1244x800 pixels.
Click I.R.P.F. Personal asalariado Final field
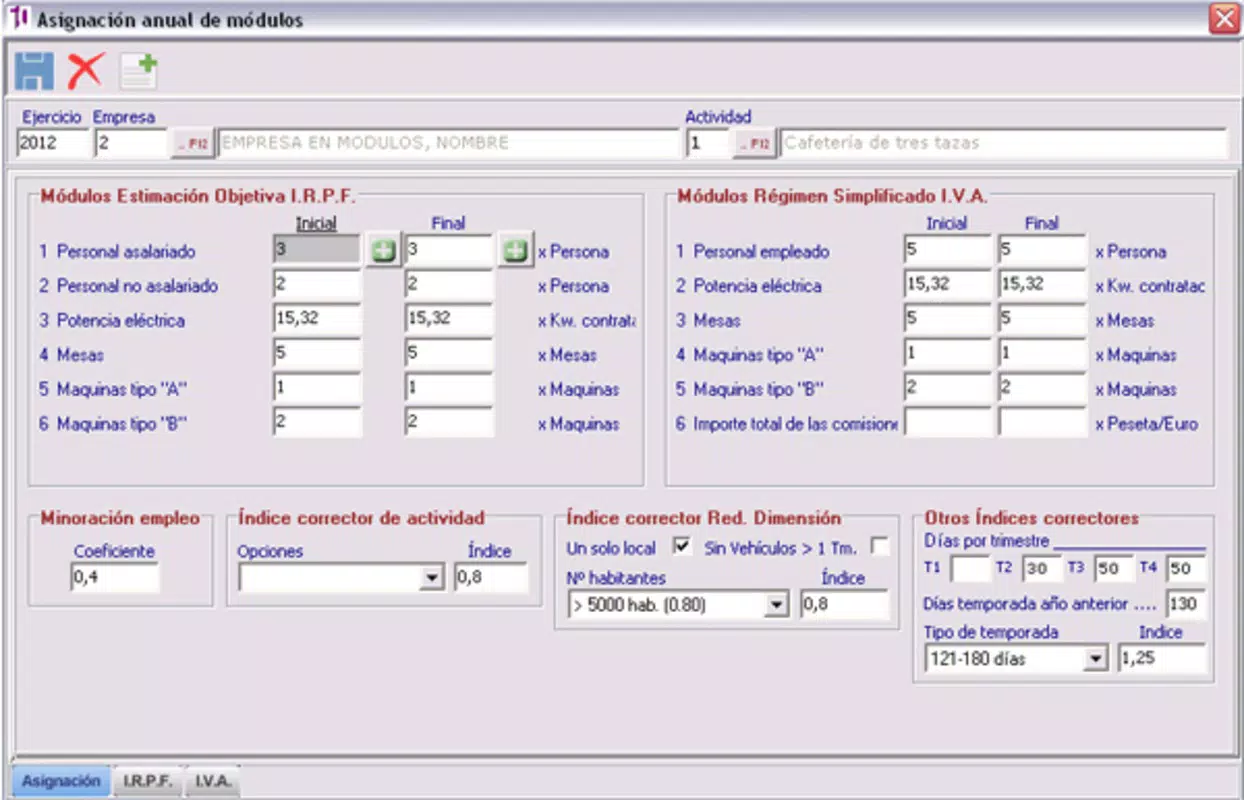pyautogui.click(x=449, y=252)
